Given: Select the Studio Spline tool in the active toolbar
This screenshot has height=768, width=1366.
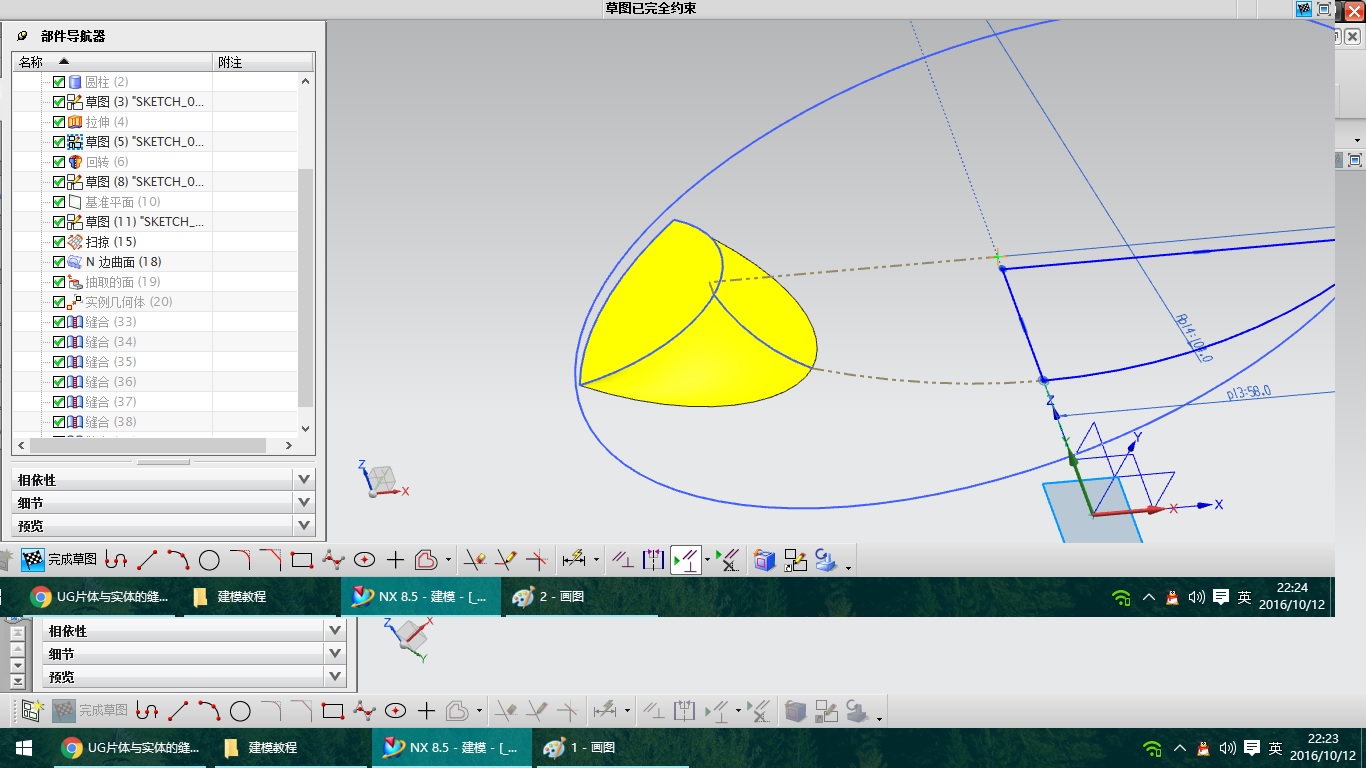Looking at the screenshot, I should pos(333,560).
